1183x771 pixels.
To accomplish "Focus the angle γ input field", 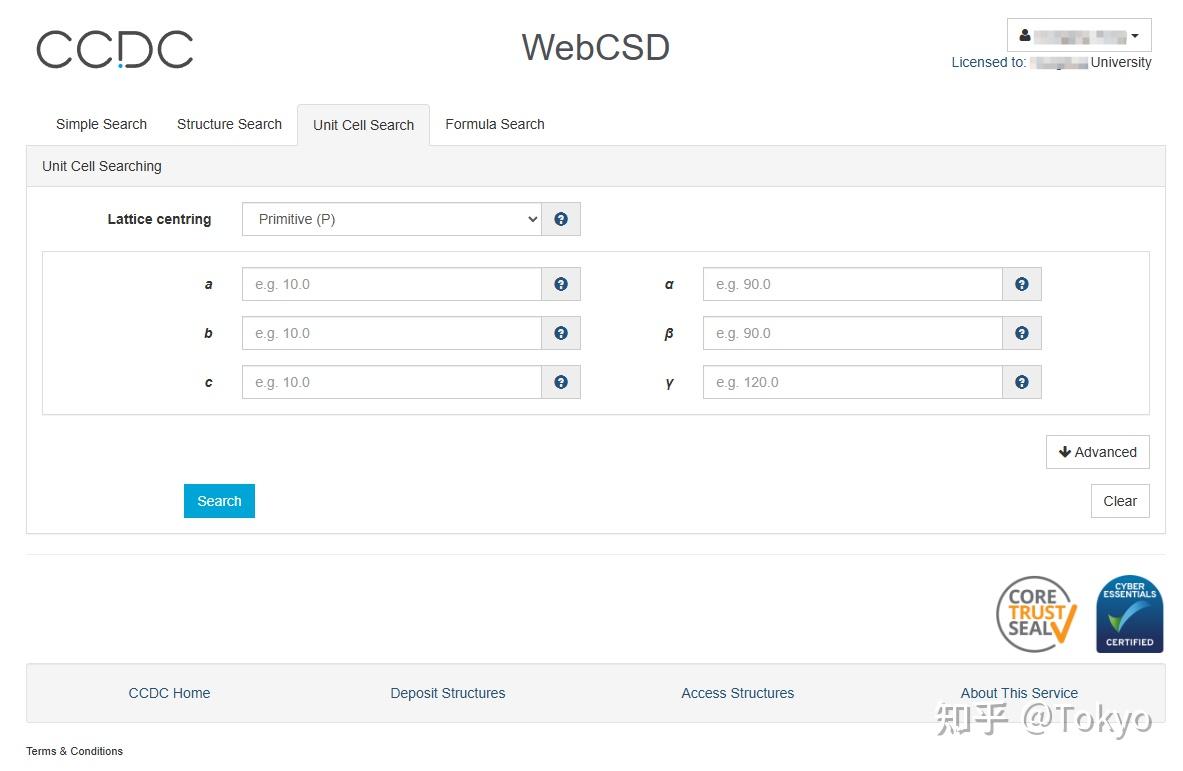I will [853, 382].
